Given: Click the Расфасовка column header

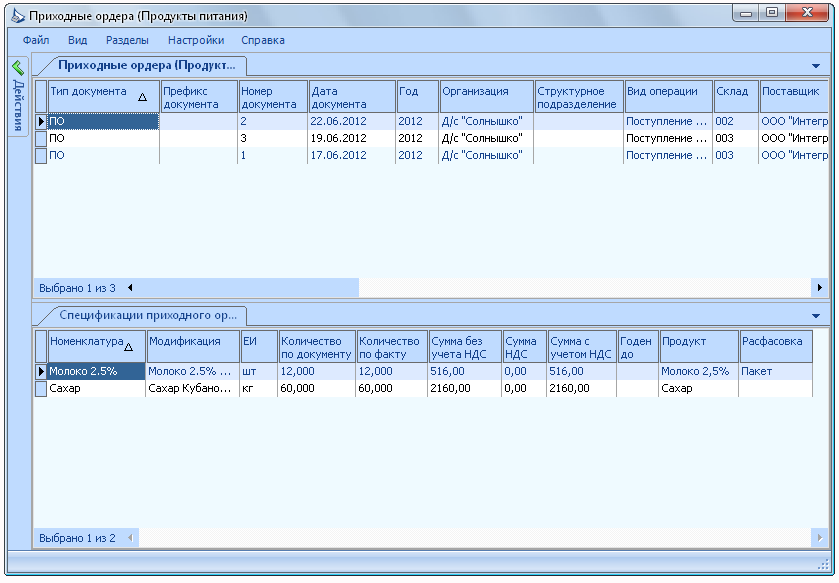Looking at the screenshot, I should [776, 346].
